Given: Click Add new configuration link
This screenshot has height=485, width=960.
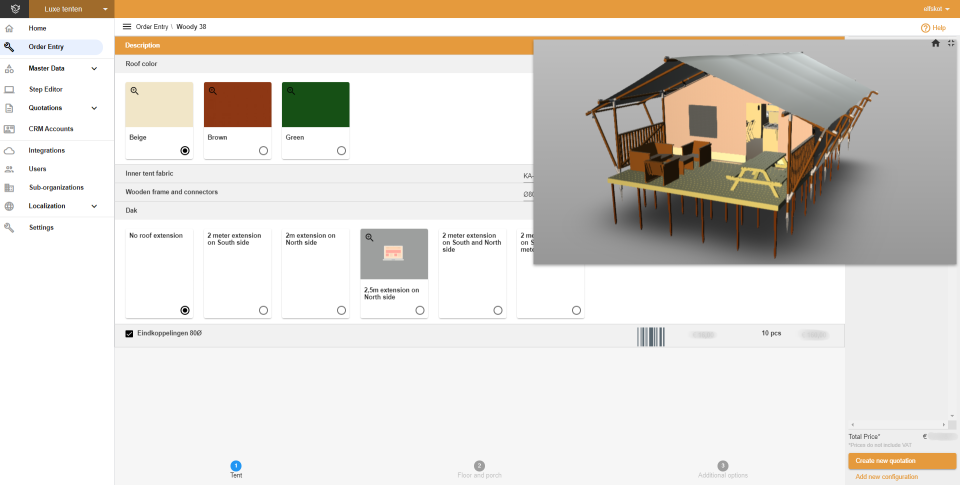Looking at the screenshot, I should coord(887,477).
